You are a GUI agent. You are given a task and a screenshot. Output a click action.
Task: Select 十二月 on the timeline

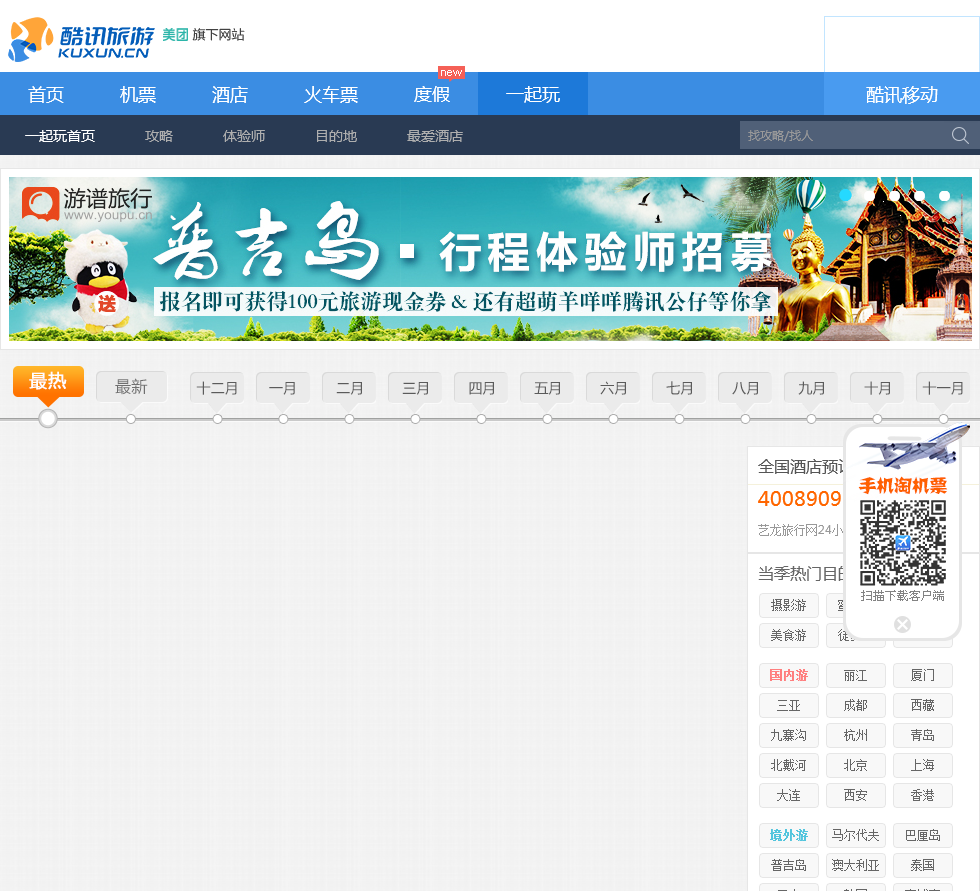[x=217, y=388]
